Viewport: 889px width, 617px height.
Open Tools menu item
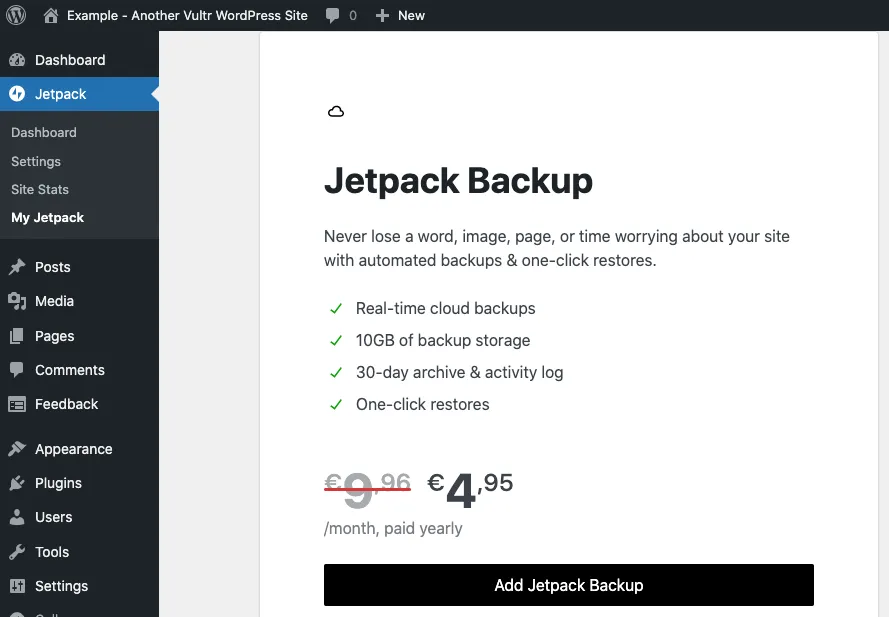(79, 552)
